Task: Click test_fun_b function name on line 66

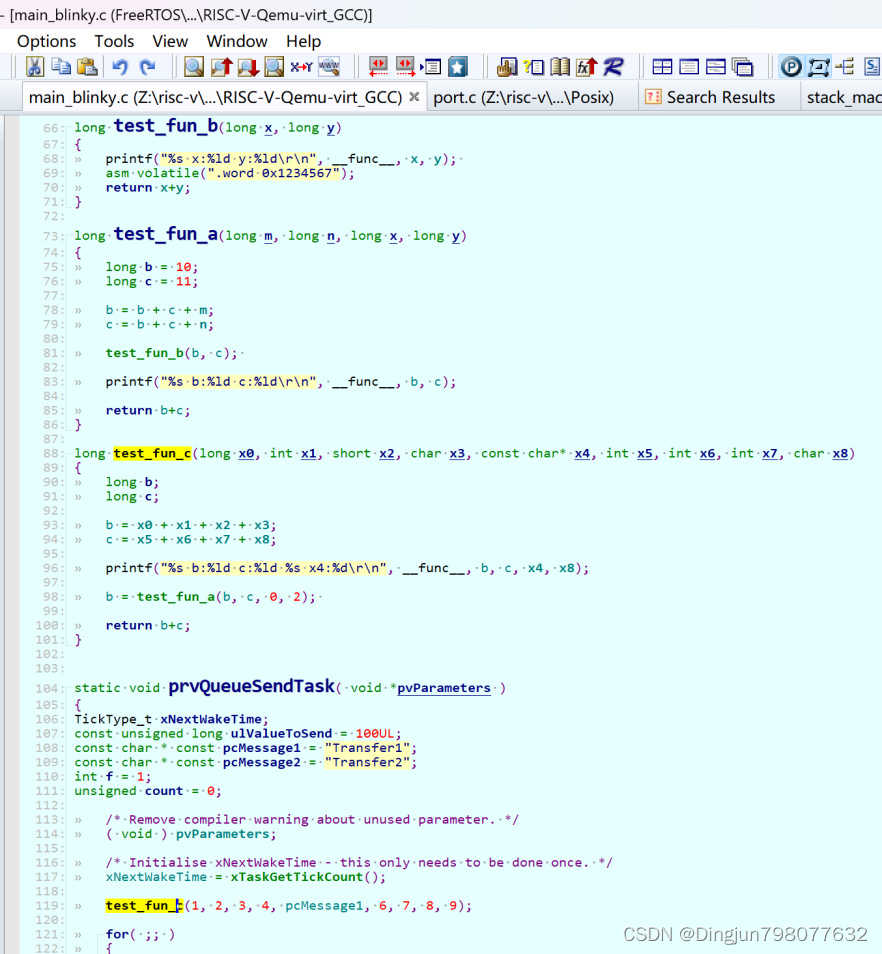Action: tap(165, 126)
